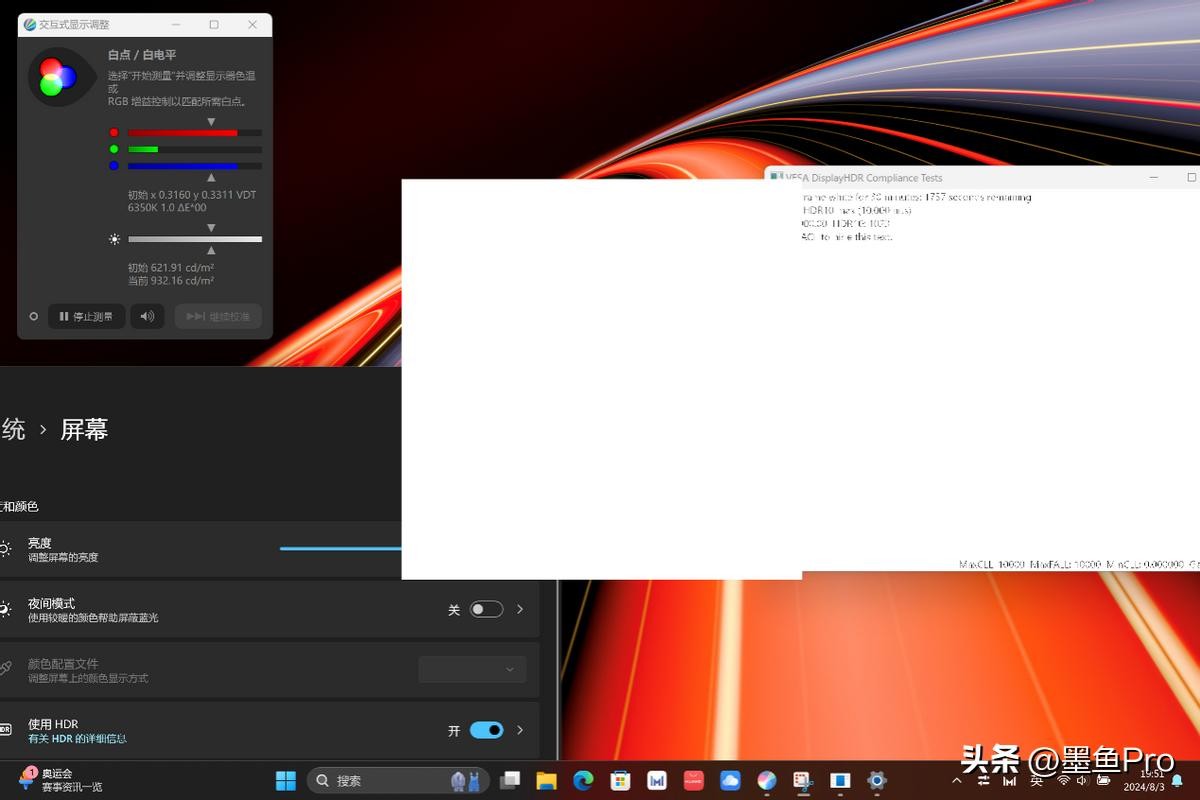Screen dimensions: 1200x800
Task: Adjust the 亮度 brightness slider
Action: [340, 548]
